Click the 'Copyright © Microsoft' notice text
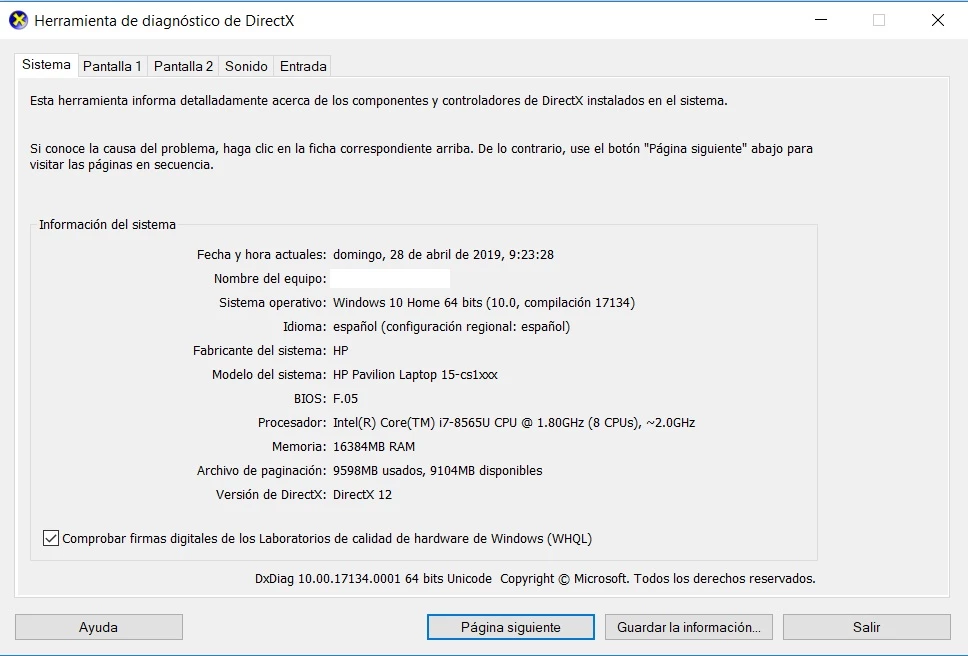This screenshot has width=968, height=656. pyautogui.click(x=564, y=579)
